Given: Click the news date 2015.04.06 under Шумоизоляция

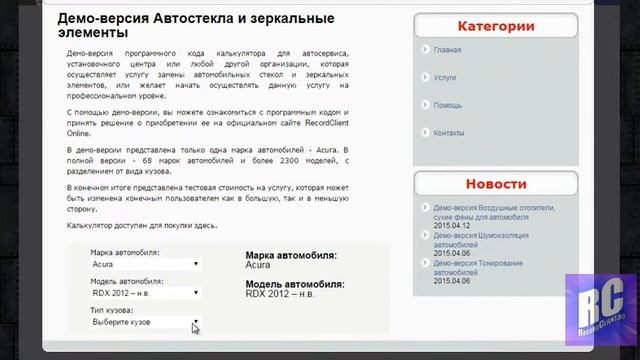Looking at the screenshot, I should click(452, 253).
